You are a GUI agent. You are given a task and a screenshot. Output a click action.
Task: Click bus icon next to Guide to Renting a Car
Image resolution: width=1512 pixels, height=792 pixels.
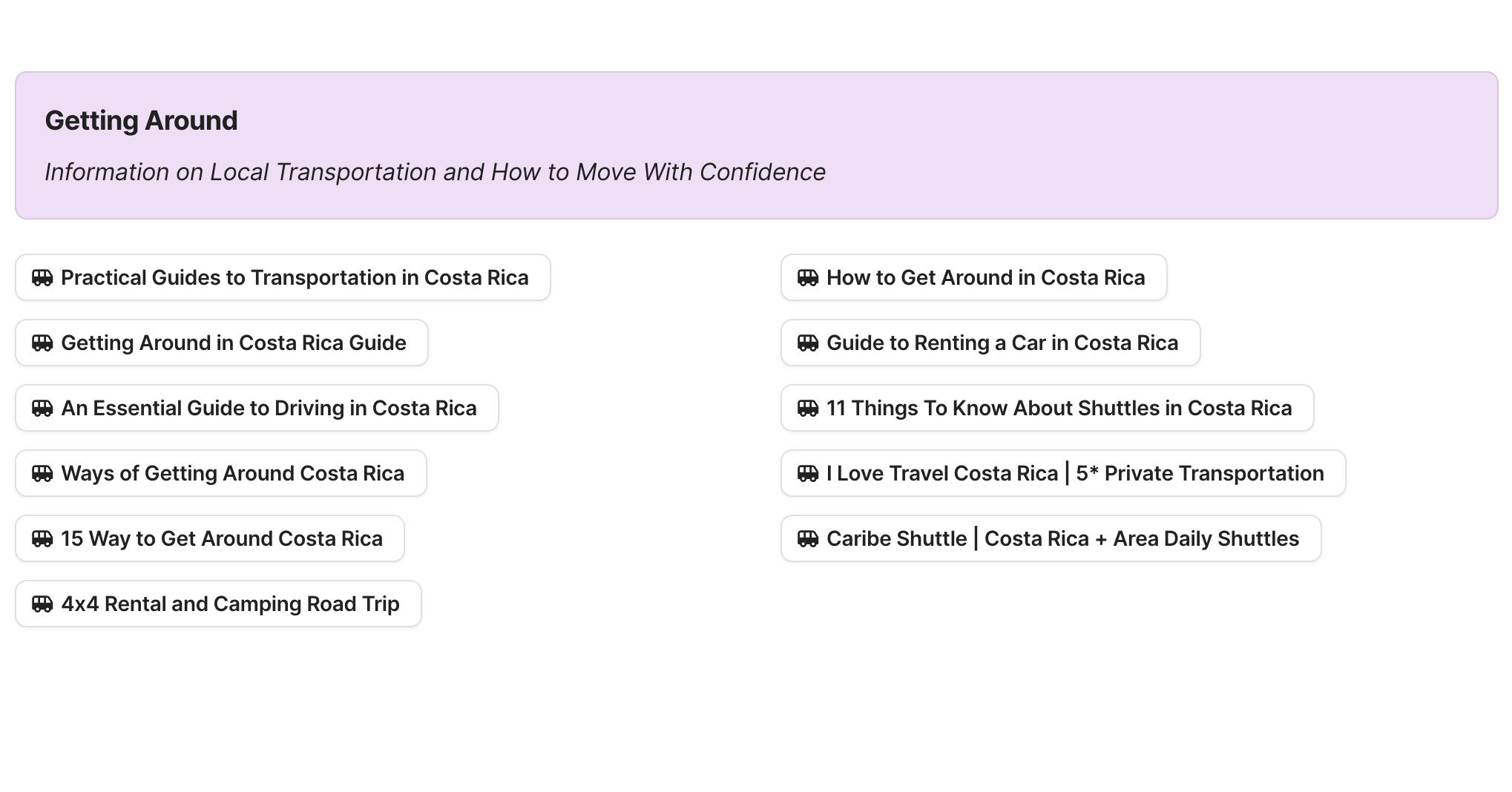point(808,343)
